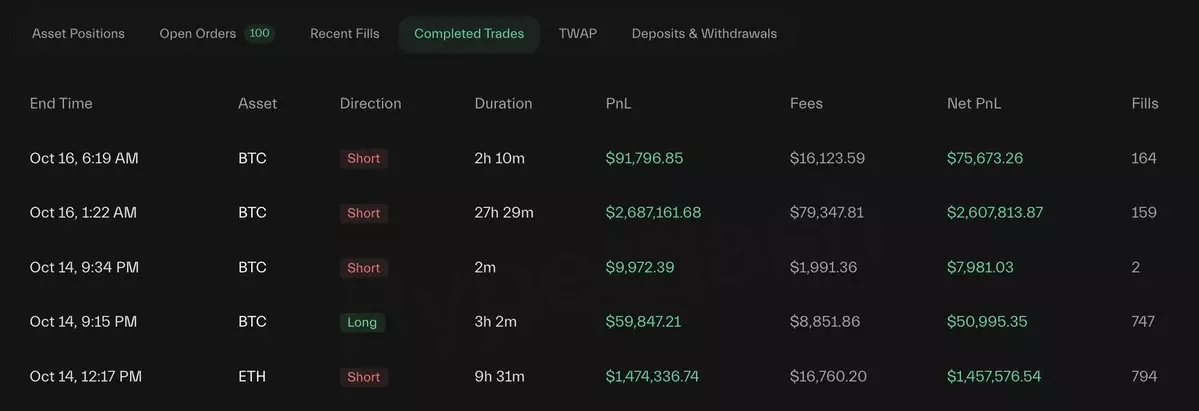This screenshot has width=1199, height=411.
Task: Sort trades by the Duration header
Action: [x=503, y=104]
